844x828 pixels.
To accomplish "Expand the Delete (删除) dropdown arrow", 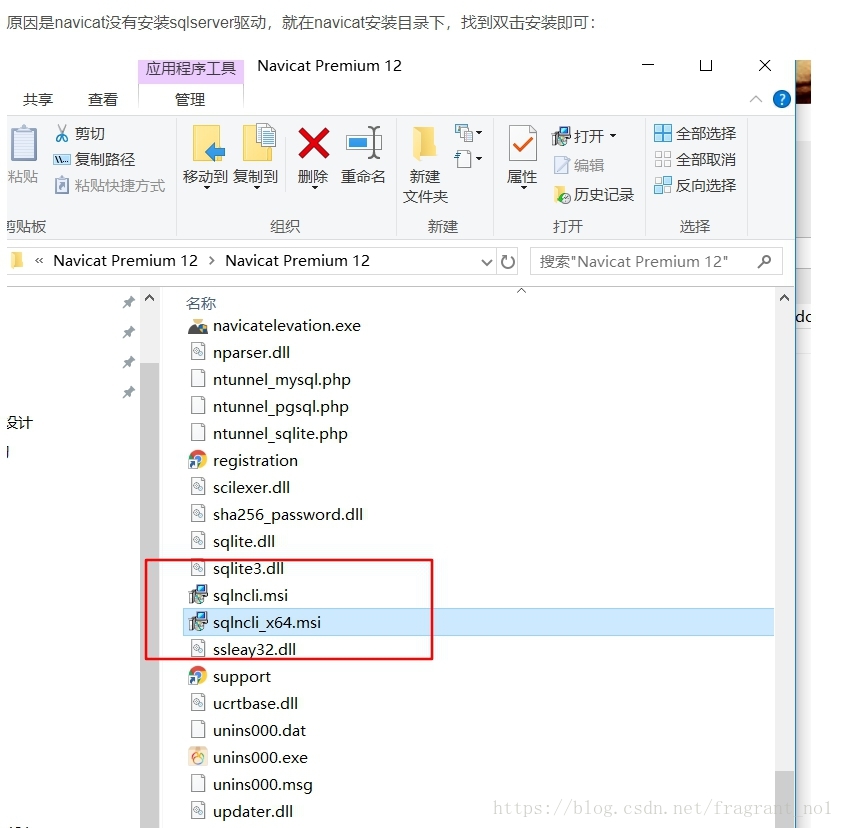I will point(314,188).
